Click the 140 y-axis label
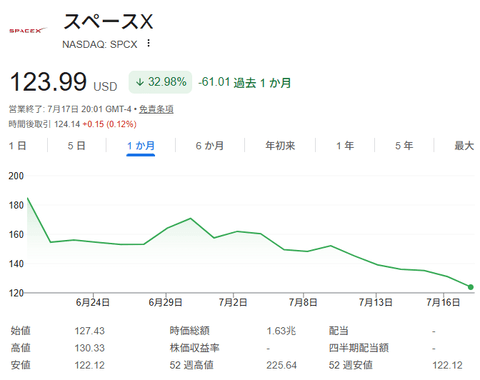 pyautogui.click(x=16, y=264)
